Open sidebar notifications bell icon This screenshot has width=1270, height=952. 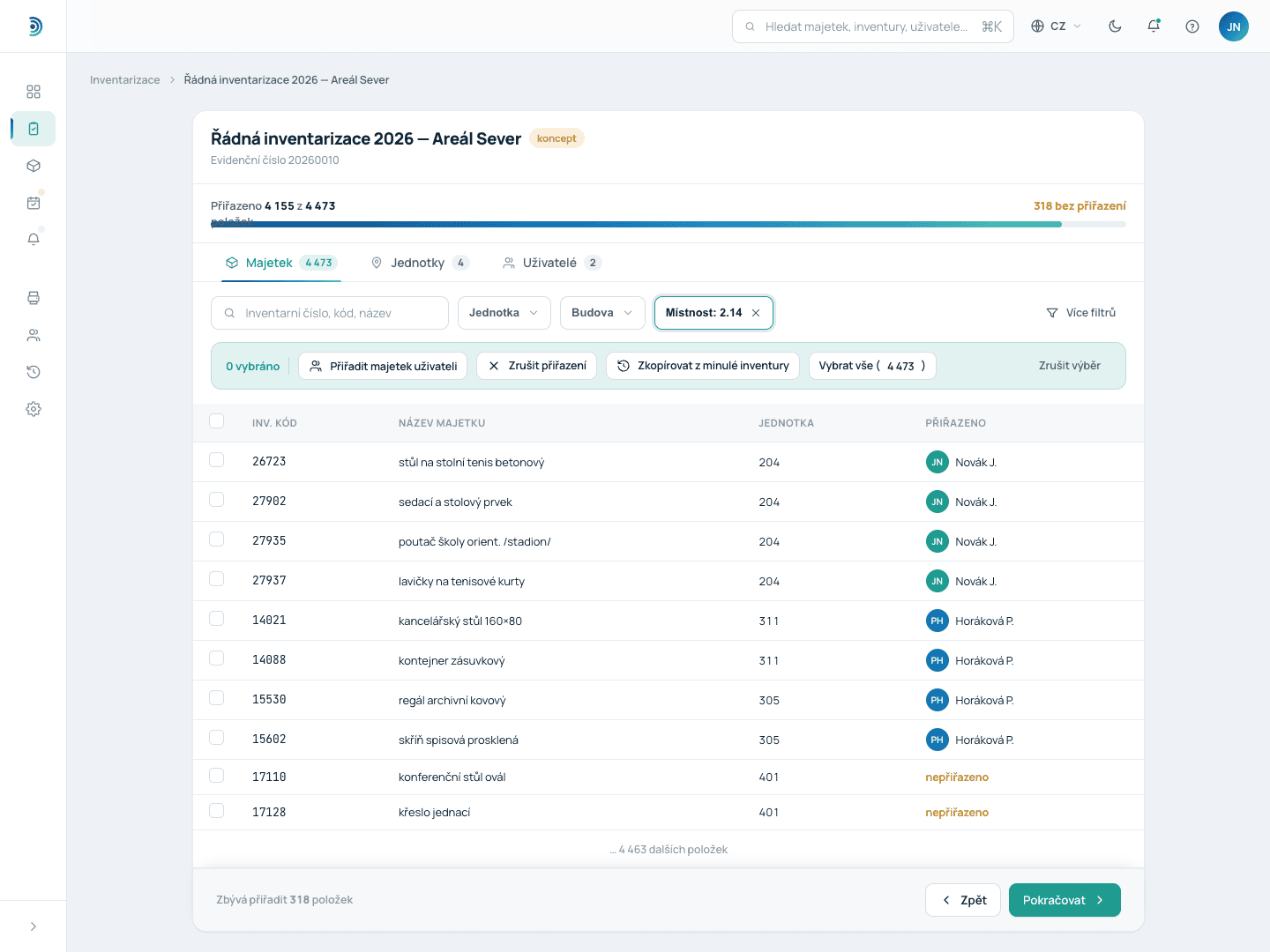[x=34, y=240]
